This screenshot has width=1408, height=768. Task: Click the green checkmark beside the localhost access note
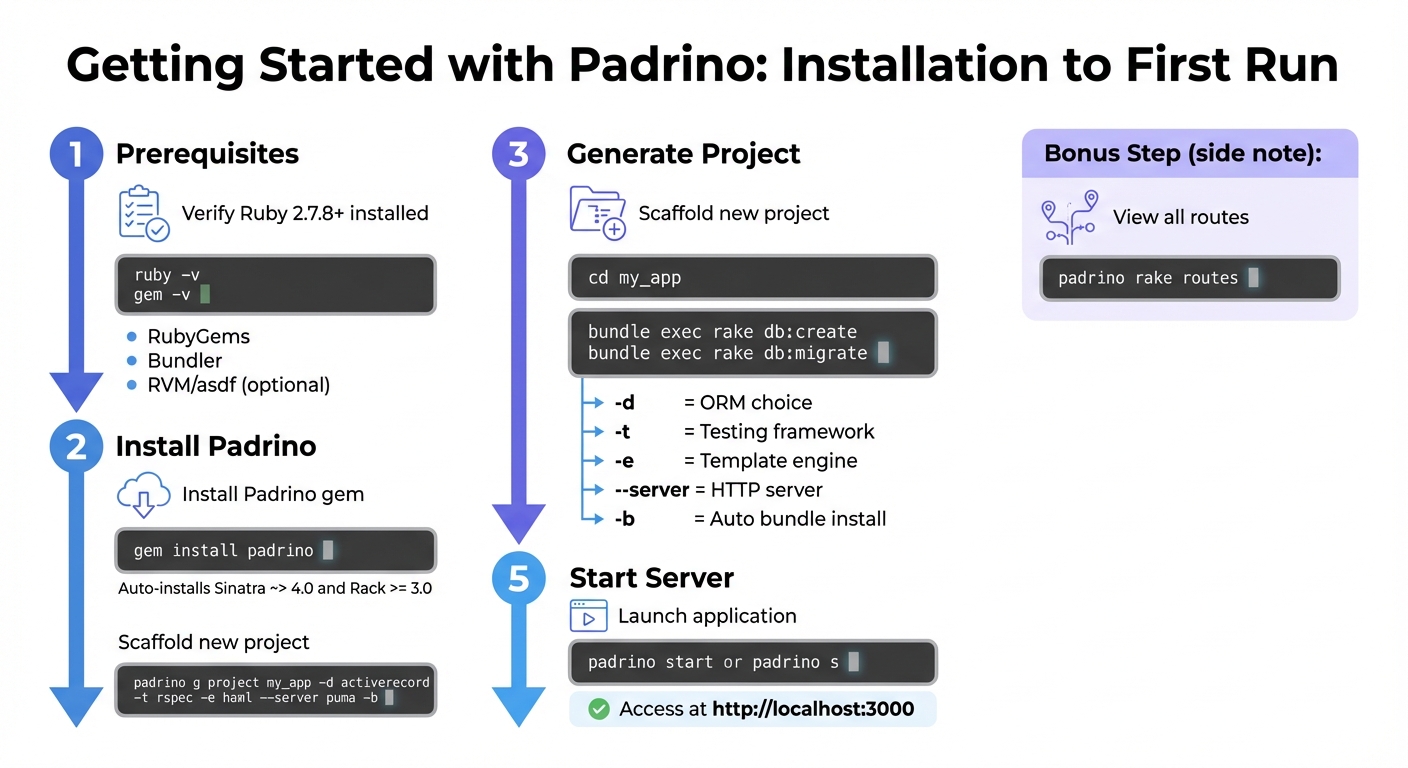[599, 709]
